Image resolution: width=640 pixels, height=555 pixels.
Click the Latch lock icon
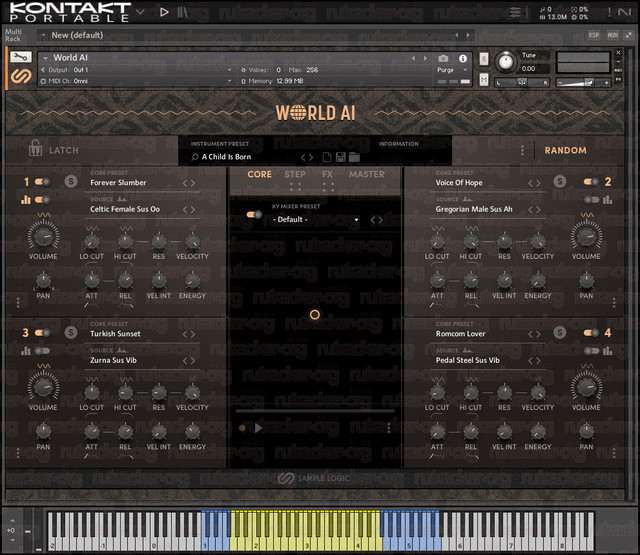click(x=35, y=148)
